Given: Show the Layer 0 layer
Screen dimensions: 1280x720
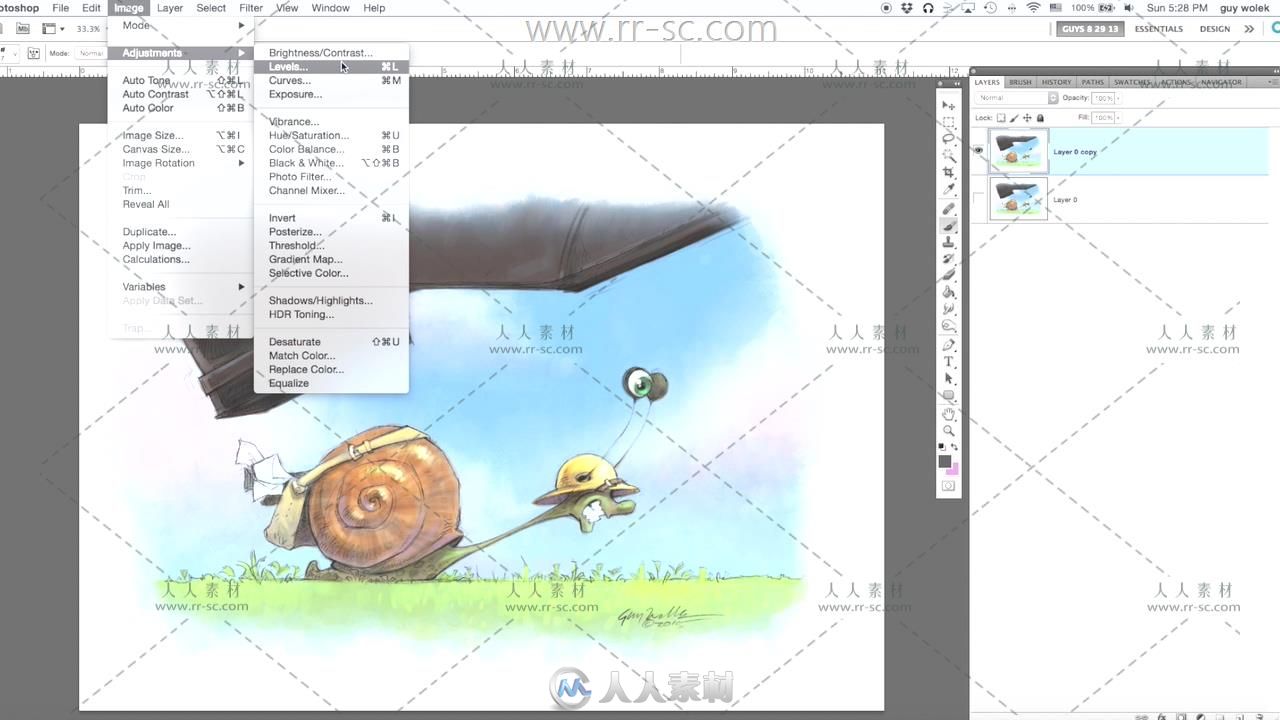Looking at the screenshot, I should (x=979, y=199).
